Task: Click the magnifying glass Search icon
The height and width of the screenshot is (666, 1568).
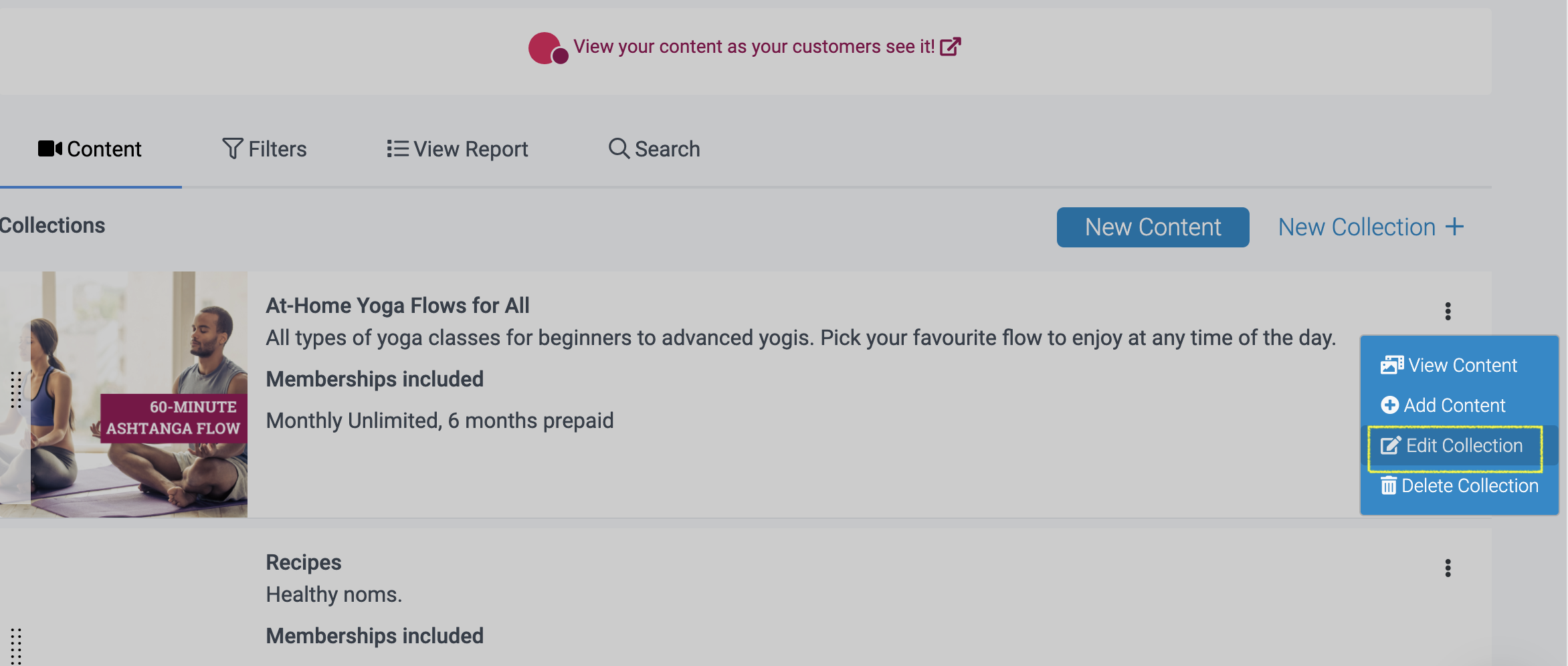Action: 619,148
